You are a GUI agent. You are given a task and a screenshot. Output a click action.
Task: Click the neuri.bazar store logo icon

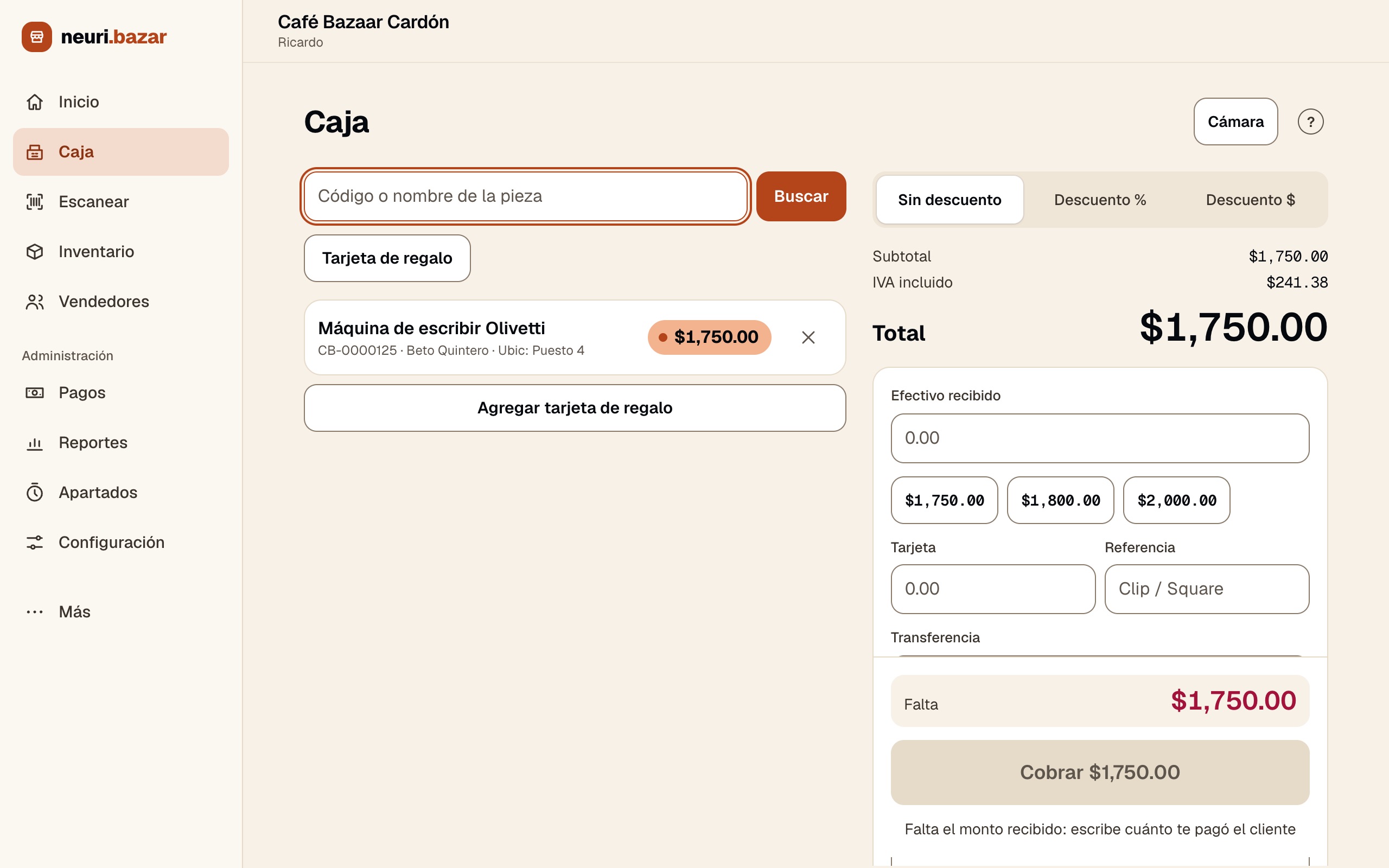[37, 37]
